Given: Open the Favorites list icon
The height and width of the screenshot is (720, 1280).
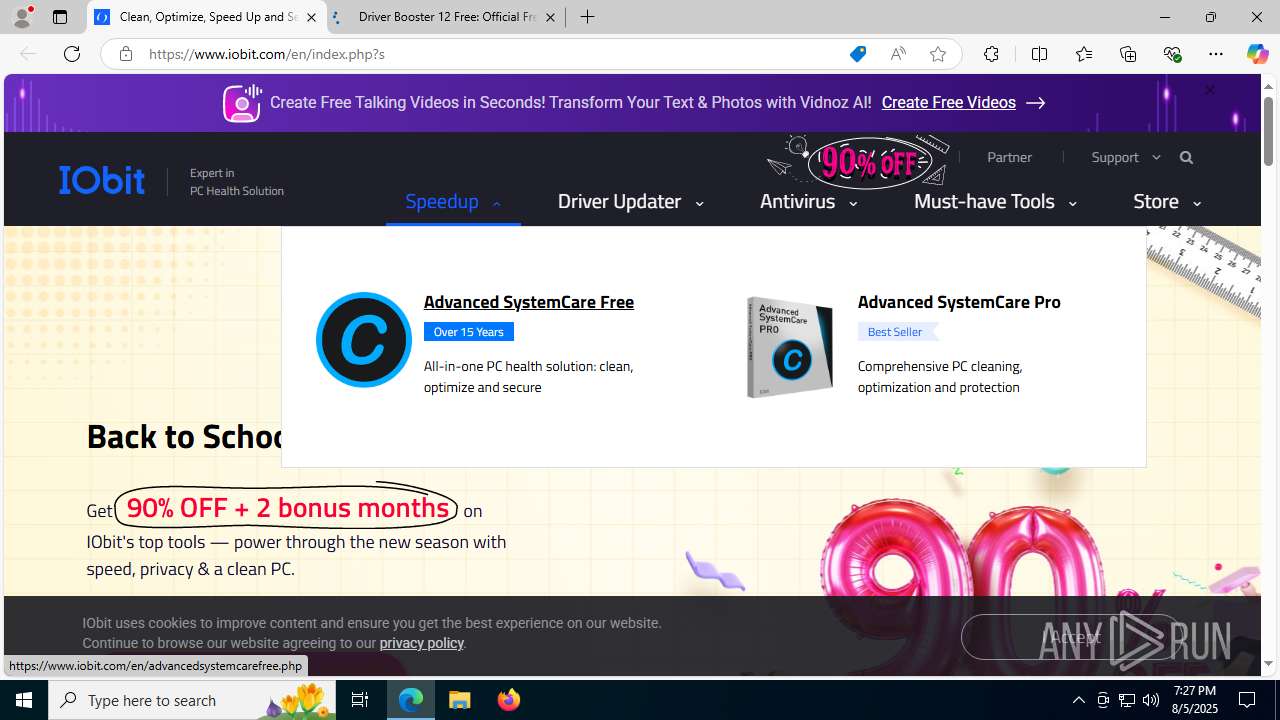Looking at the screenshot, I should (x=1083, y=54).
